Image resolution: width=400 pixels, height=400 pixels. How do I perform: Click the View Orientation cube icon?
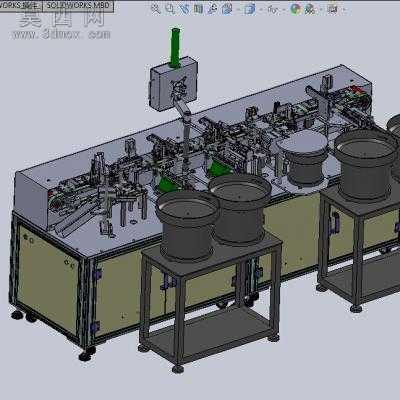[227, 9]
